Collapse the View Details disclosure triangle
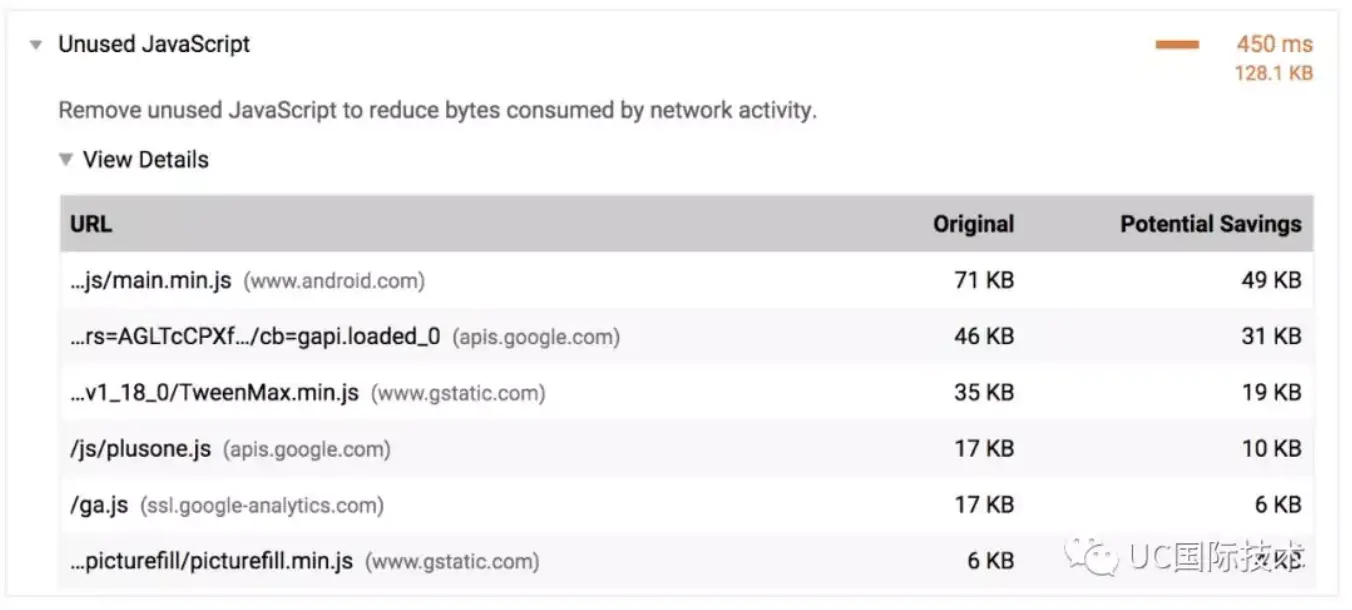Screen dimensions: 1352x610 (66, 160)
